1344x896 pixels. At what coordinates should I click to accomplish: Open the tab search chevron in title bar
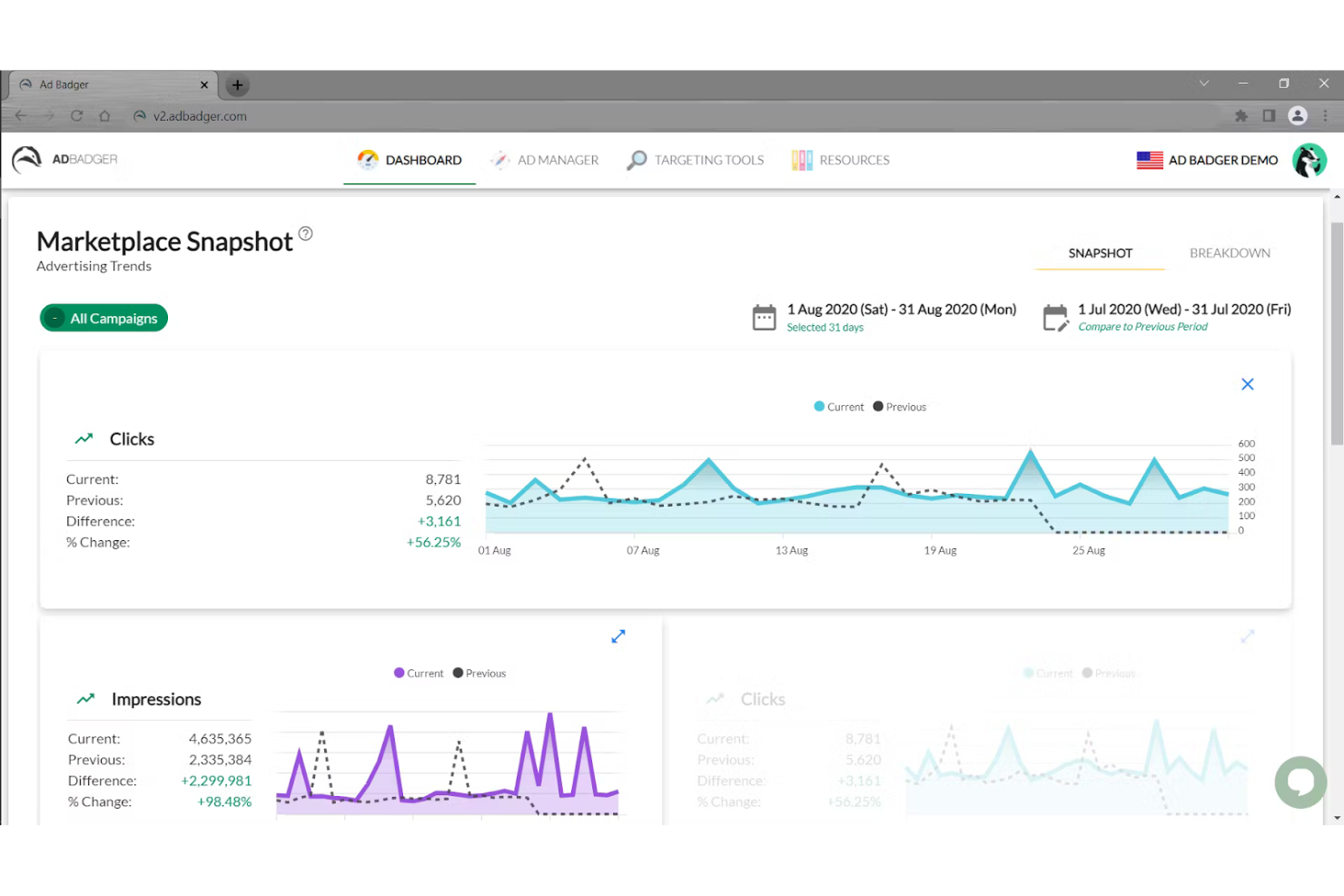pyautogui.click(x=1204, y=84)
